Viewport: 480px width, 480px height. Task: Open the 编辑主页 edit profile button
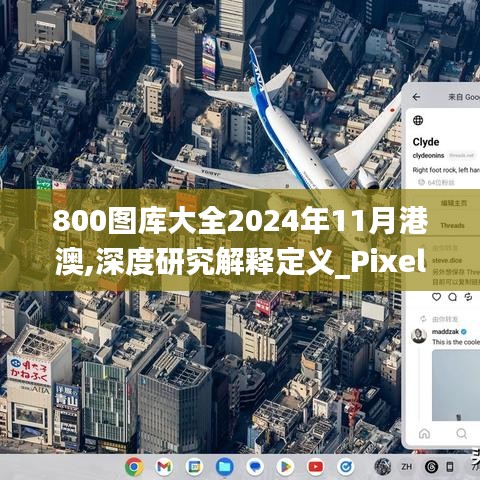click(454, 203)
